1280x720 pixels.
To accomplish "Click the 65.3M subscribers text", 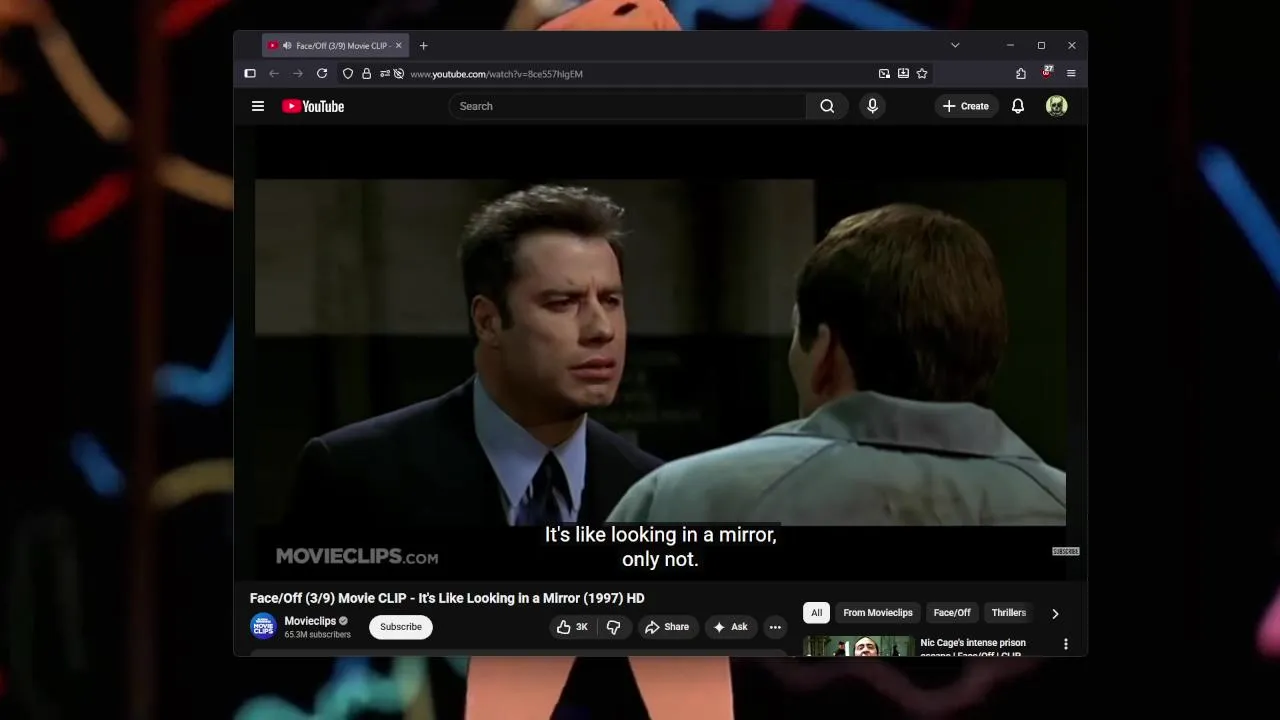I will (317, 635).
